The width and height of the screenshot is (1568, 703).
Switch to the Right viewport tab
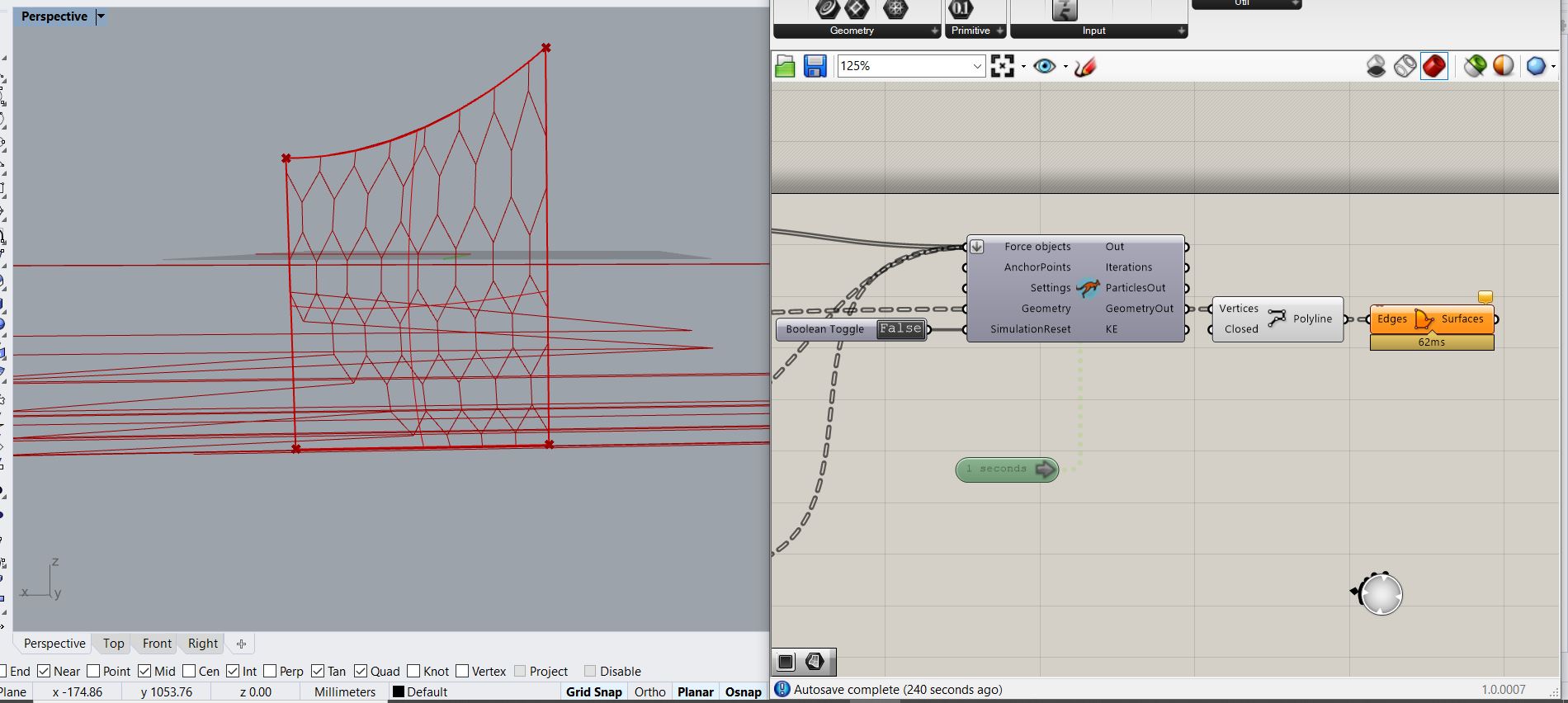(x=203, y=644)
